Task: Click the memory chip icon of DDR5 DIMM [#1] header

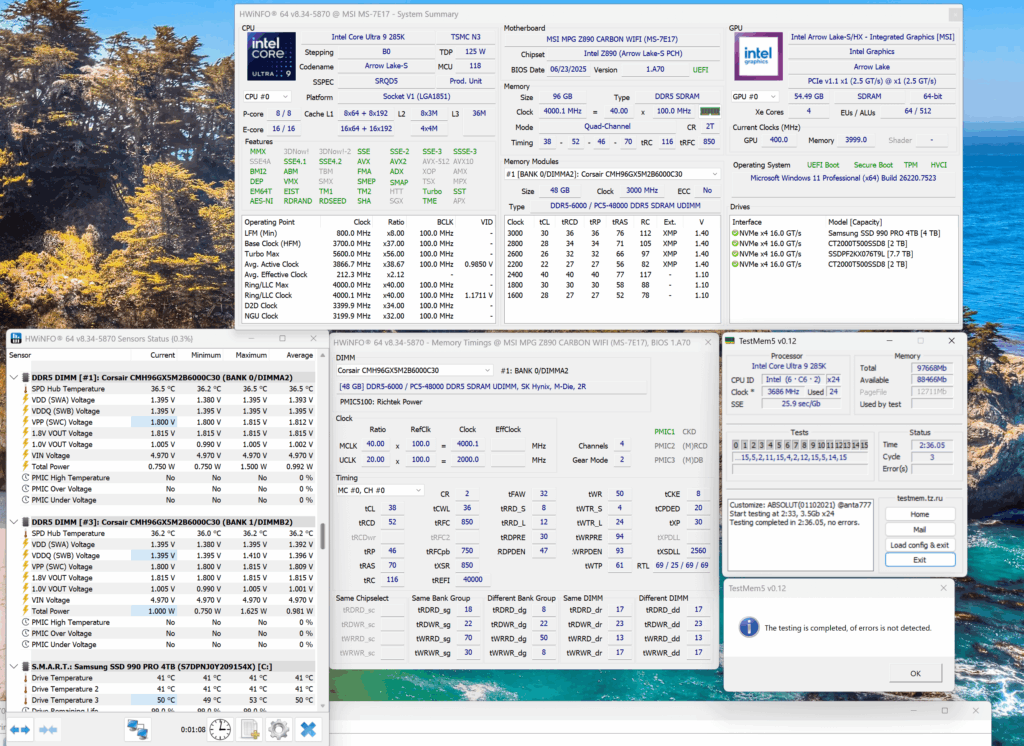Action: (26, 378)
